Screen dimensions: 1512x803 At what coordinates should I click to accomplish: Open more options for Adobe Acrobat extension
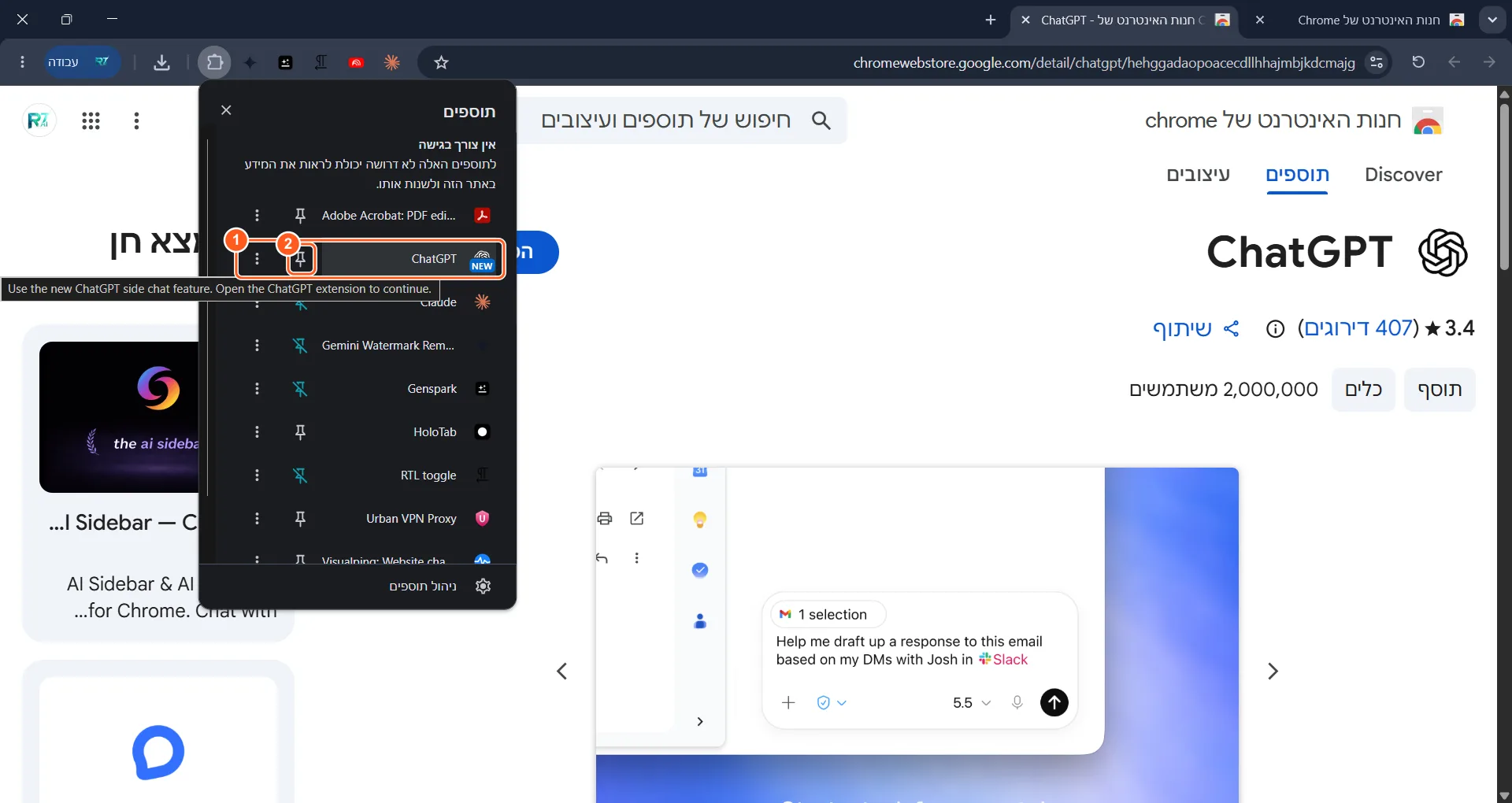(x=257, y=216)
